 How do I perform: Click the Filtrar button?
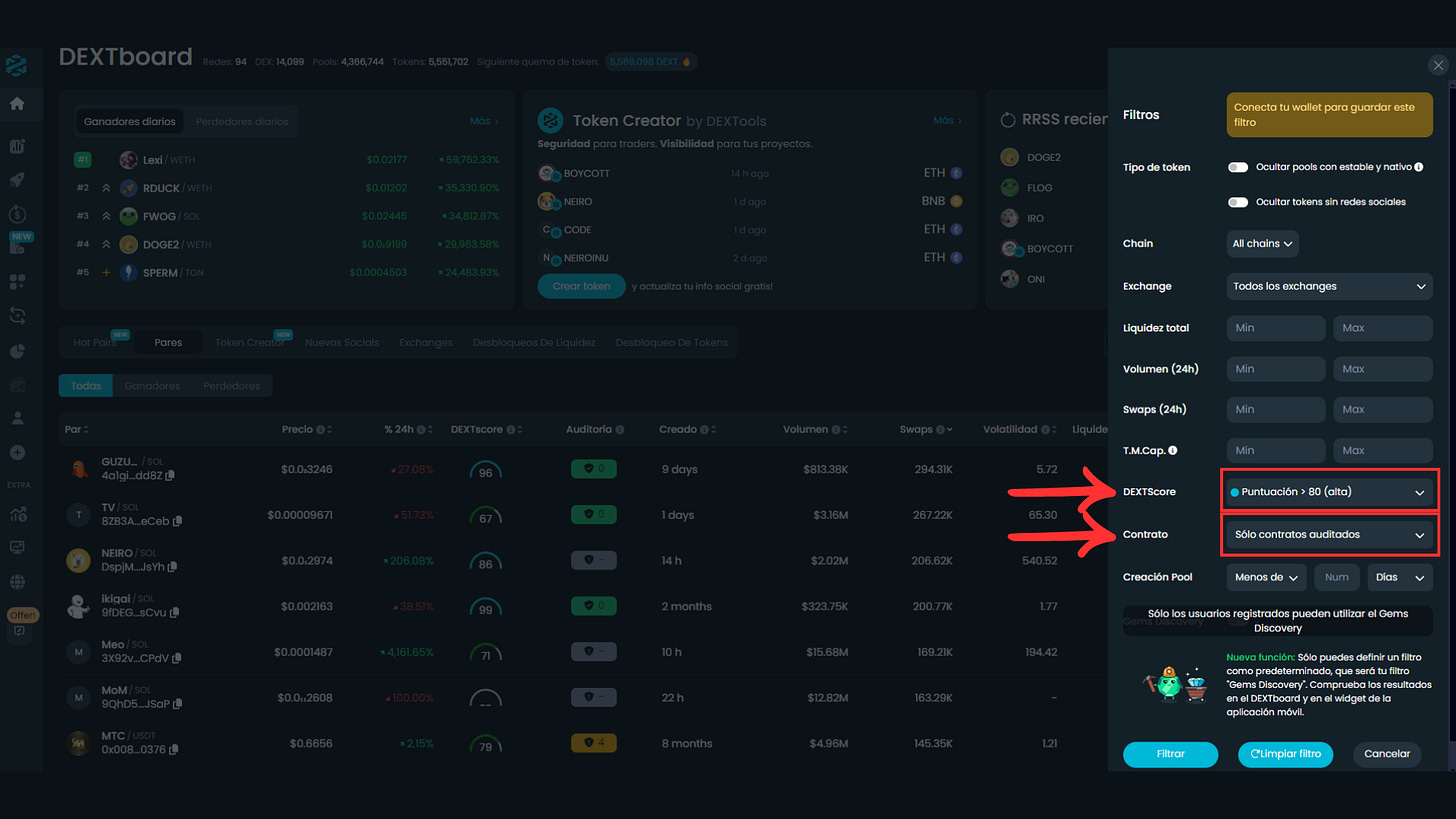1170,754
